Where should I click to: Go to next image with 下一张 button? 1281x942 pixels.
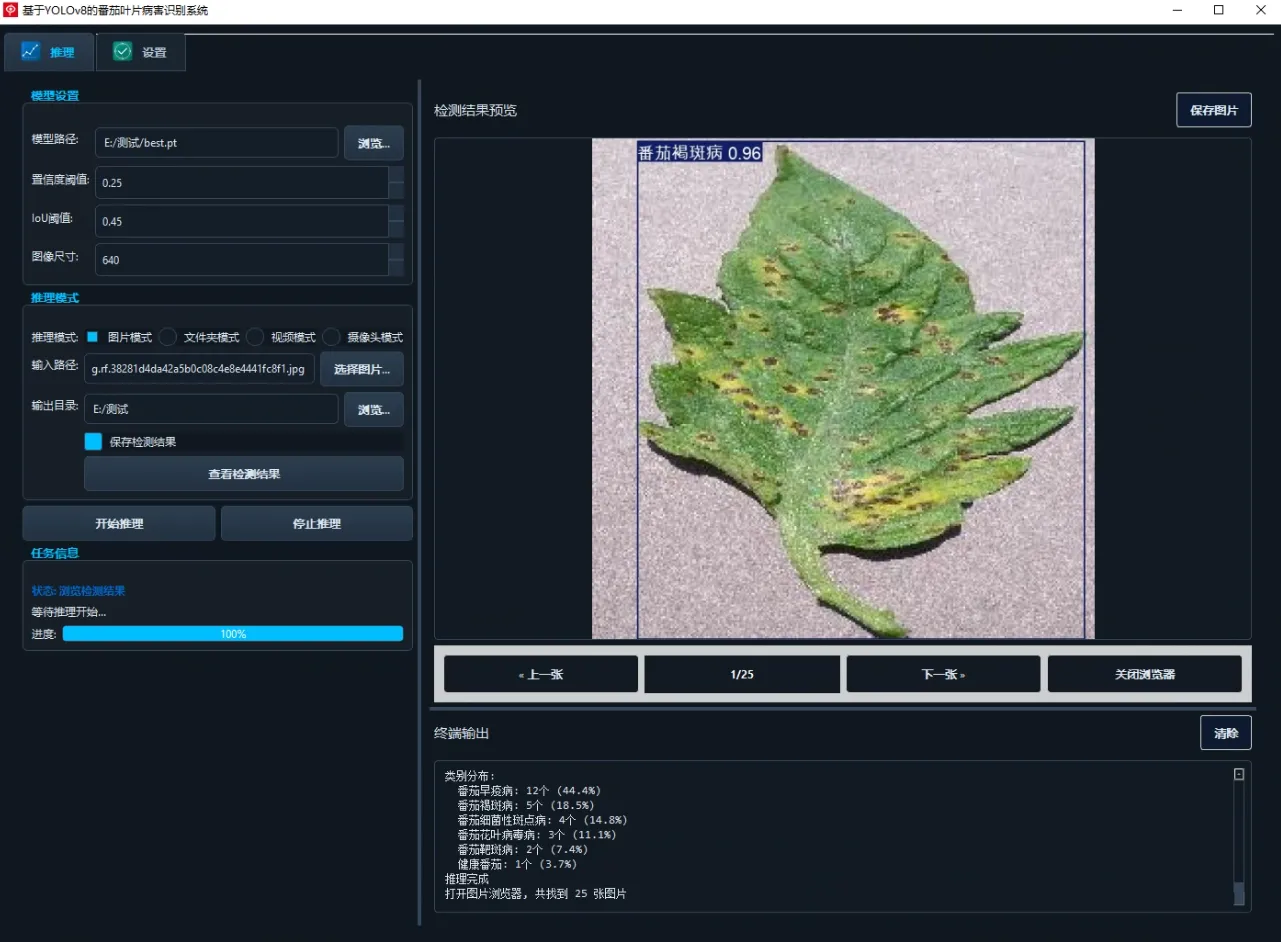click(942, 673)
